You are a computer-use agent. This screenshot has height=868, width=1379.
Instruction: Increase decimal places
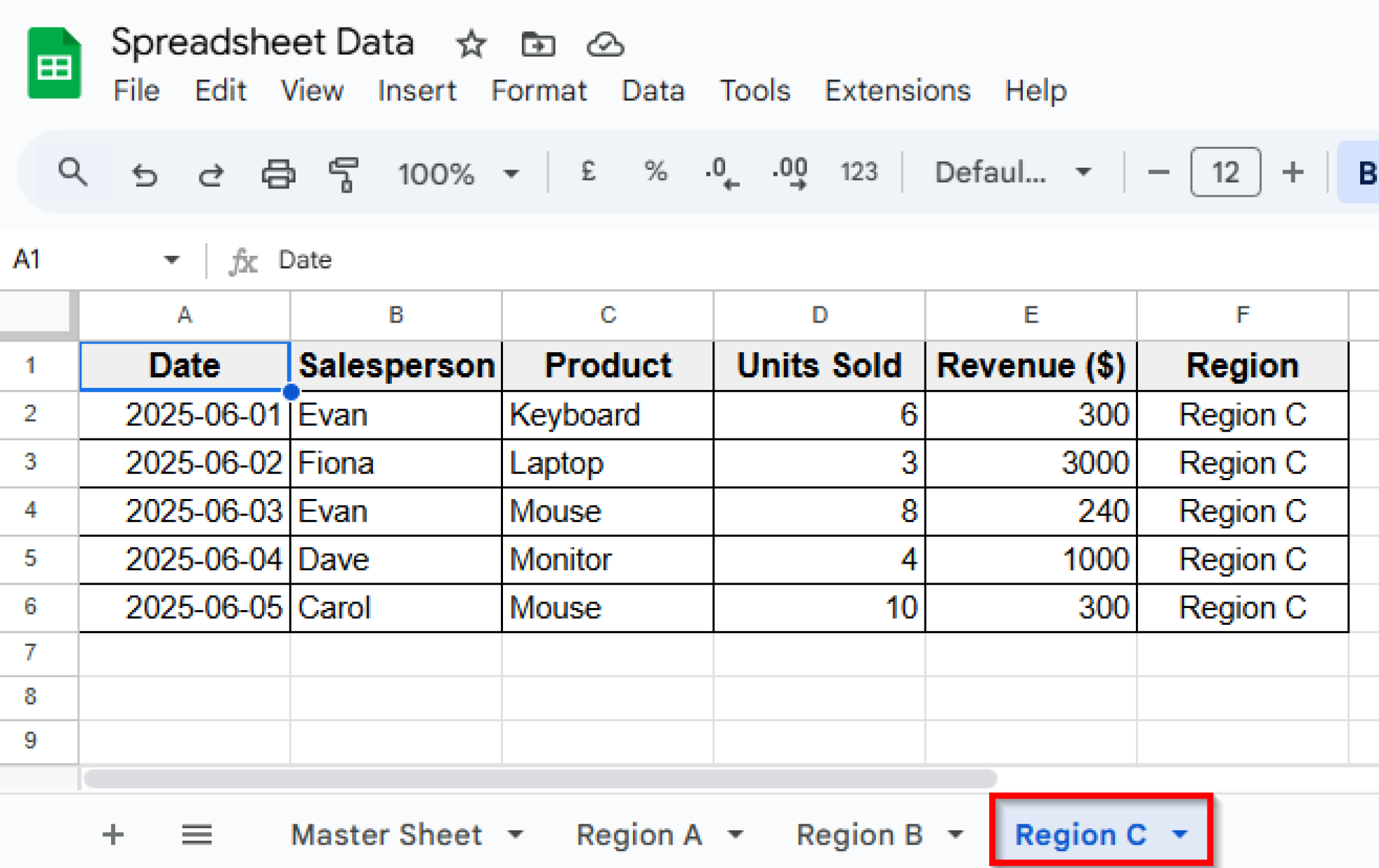789,173
